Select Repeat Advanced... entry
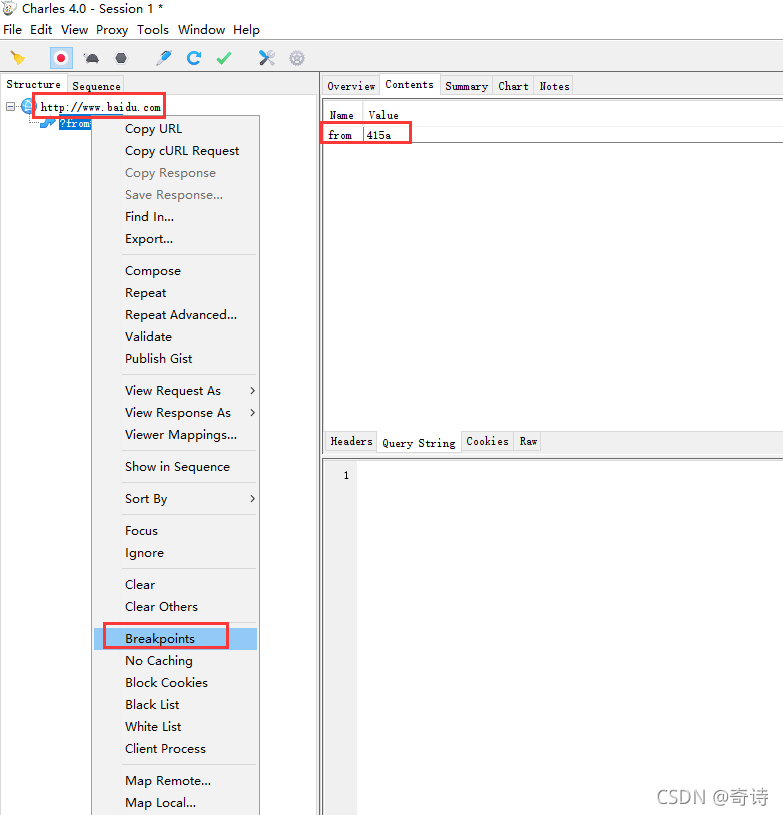 (x=175, y=314)
